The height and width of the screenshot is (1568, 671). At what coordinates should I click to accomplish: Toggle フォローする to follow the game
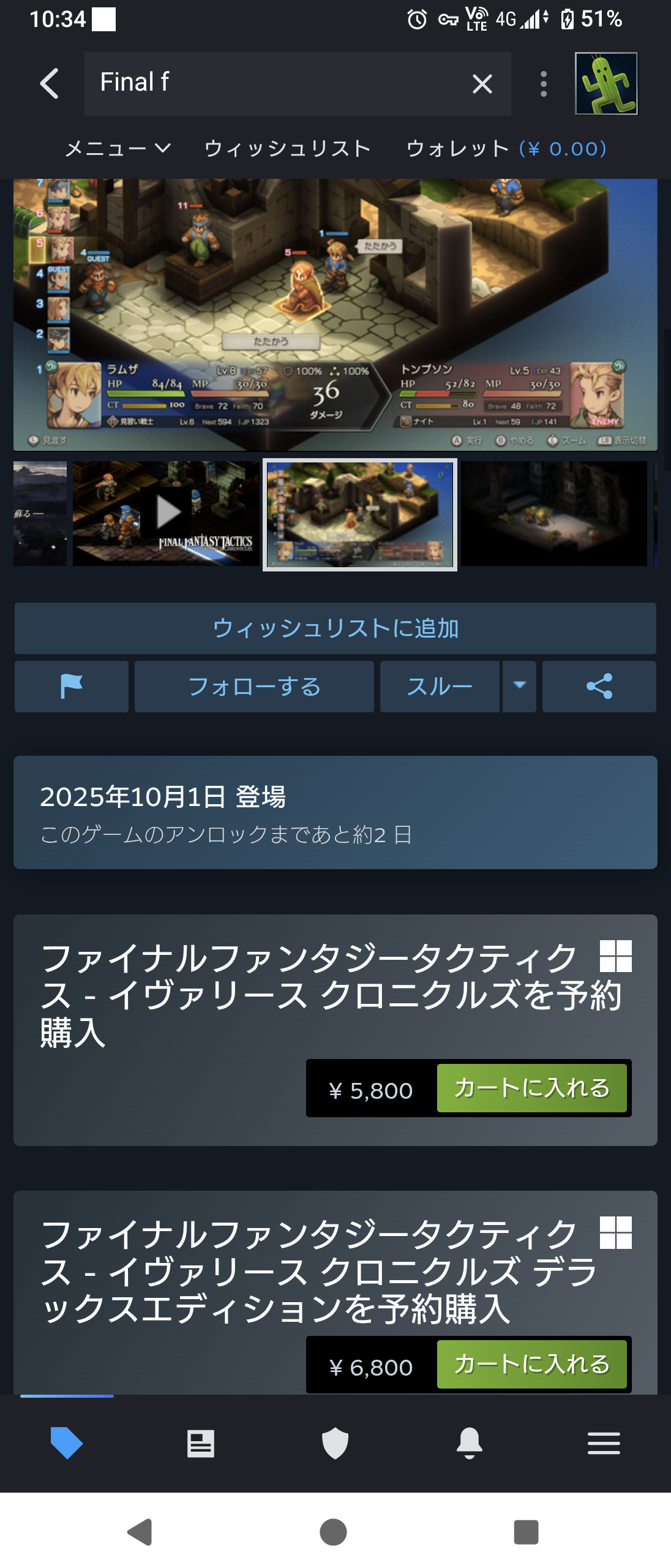[254, 687]
